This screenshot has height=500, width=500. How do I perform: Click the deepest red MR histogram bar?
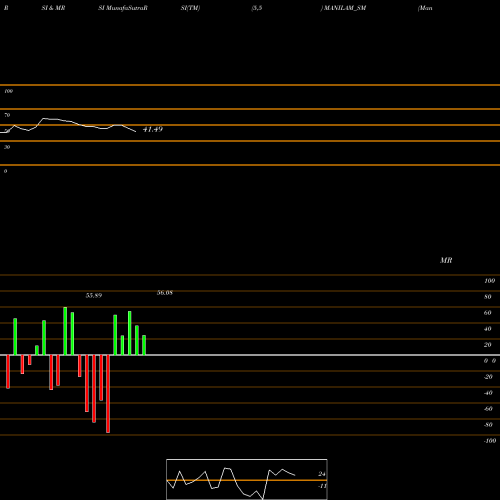108,394
